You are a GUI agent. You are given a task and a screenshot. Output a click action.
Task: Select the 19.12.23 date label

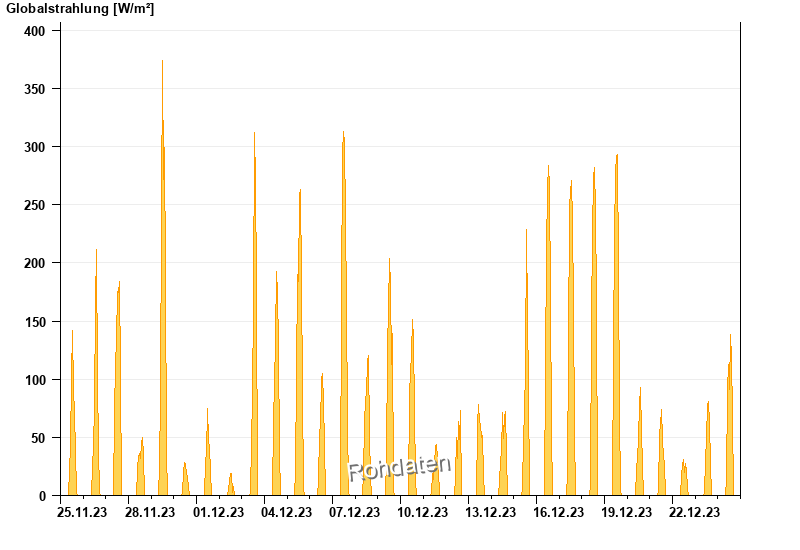pos(627,513)
